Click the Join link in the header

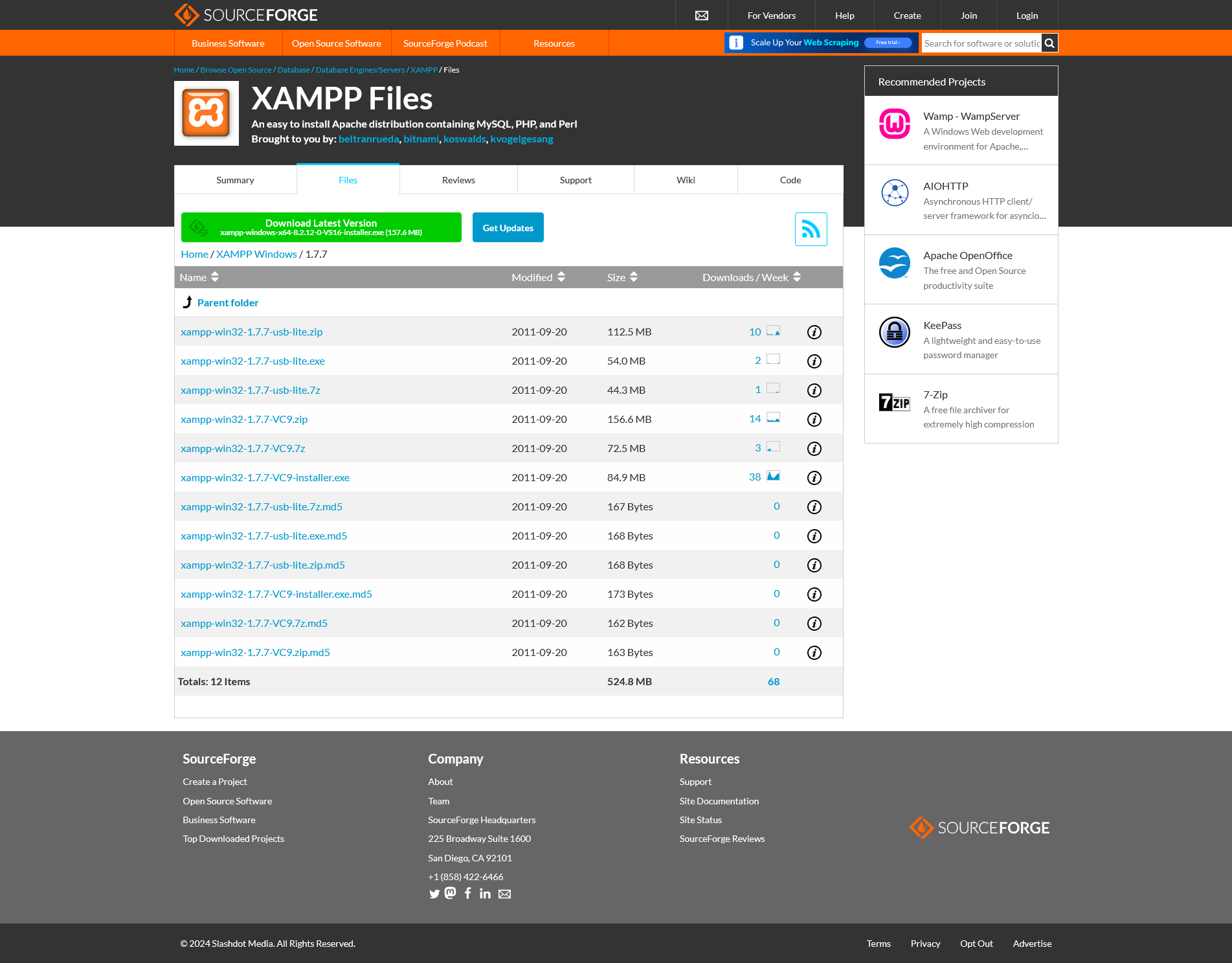pyautogui.click(x=969, y=16)
